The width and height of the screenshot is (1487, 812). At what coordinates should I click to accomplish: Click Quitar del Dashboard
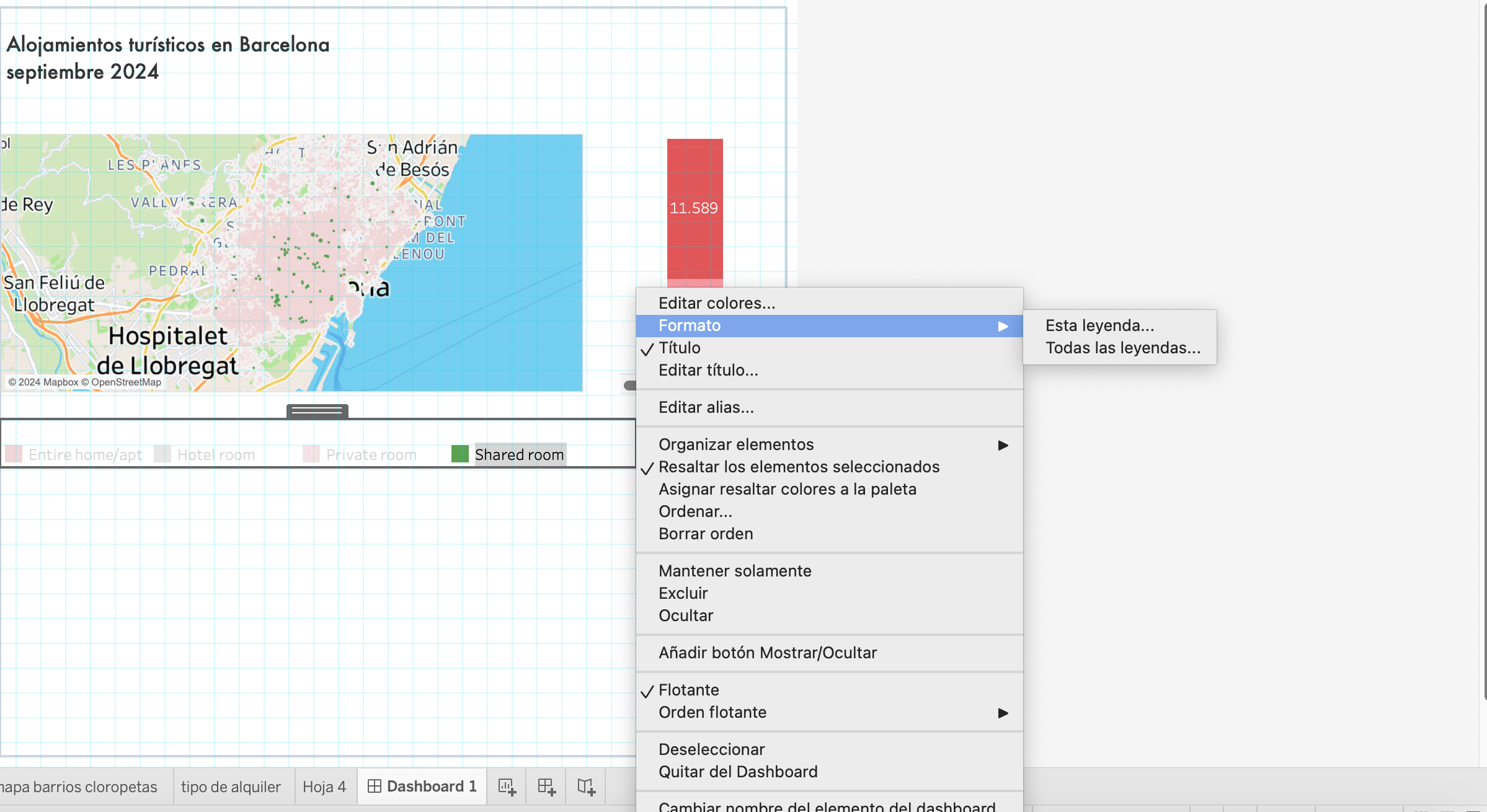[738, 772]
